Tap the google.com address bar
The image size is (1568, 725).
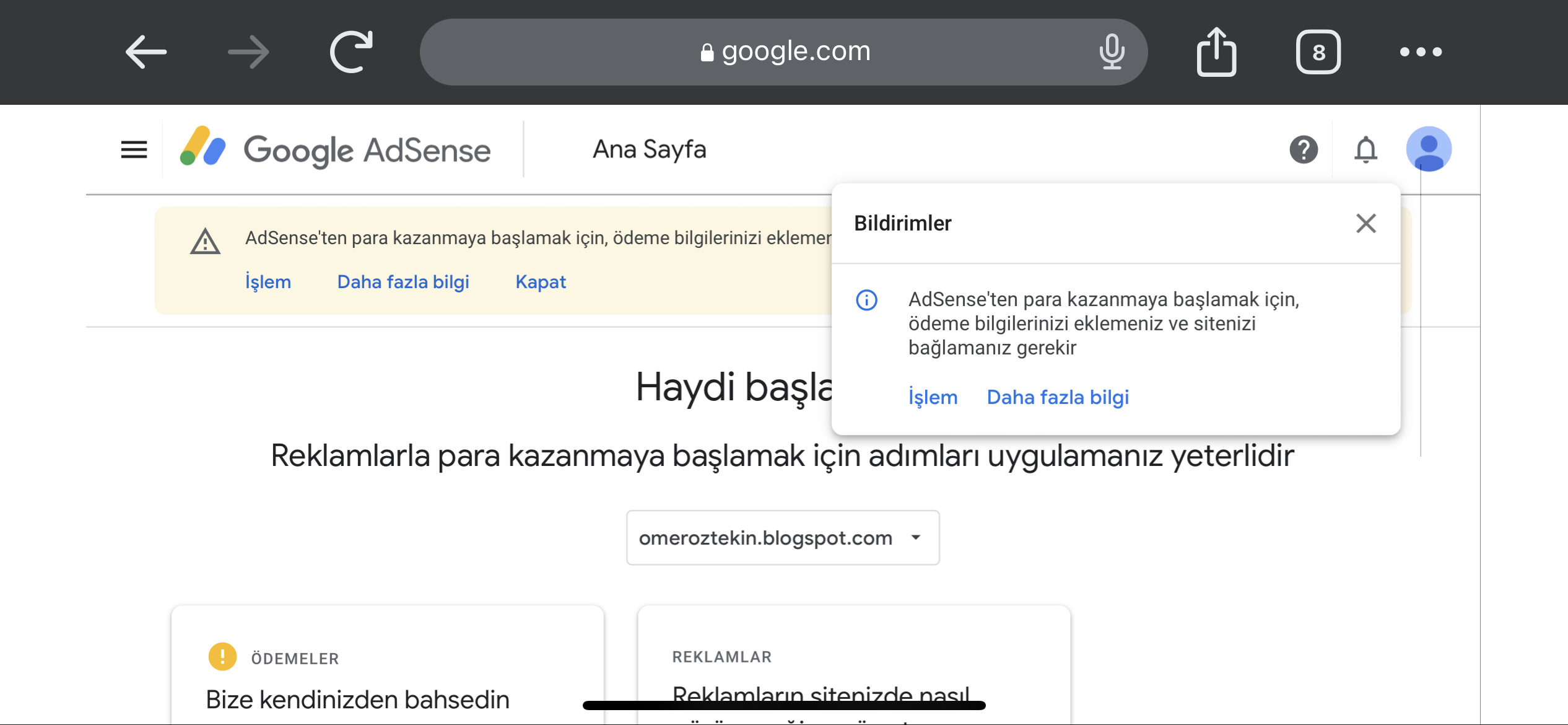[x=783, y=52]
